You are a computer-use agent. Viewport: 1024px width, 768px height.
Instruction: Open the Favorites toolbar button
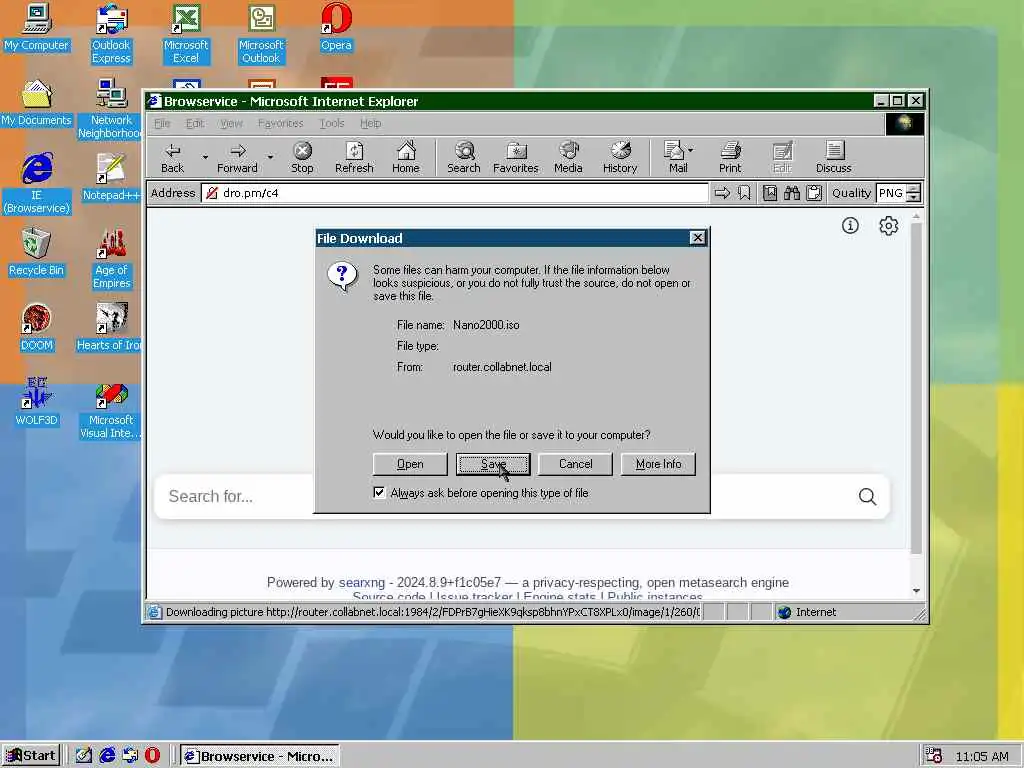coord(515,157)
